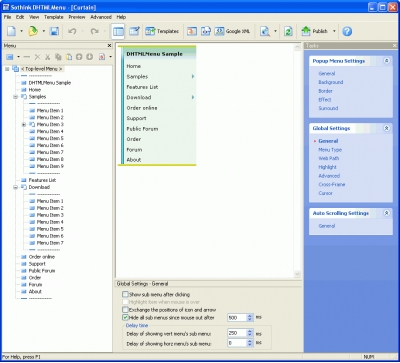The image size is (400, 363).
Task: Open the Template menu
Action: (x=54, y=17)
